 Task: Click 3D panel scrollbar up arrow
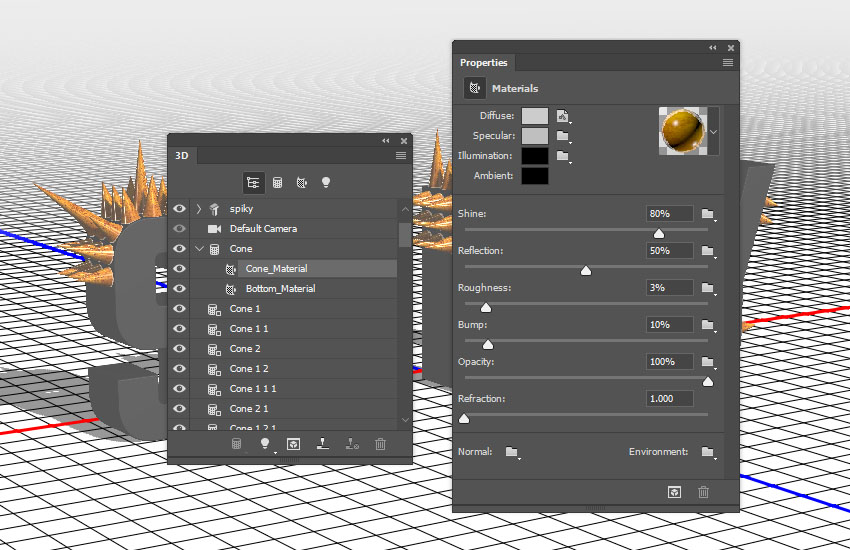pos(405,209)
